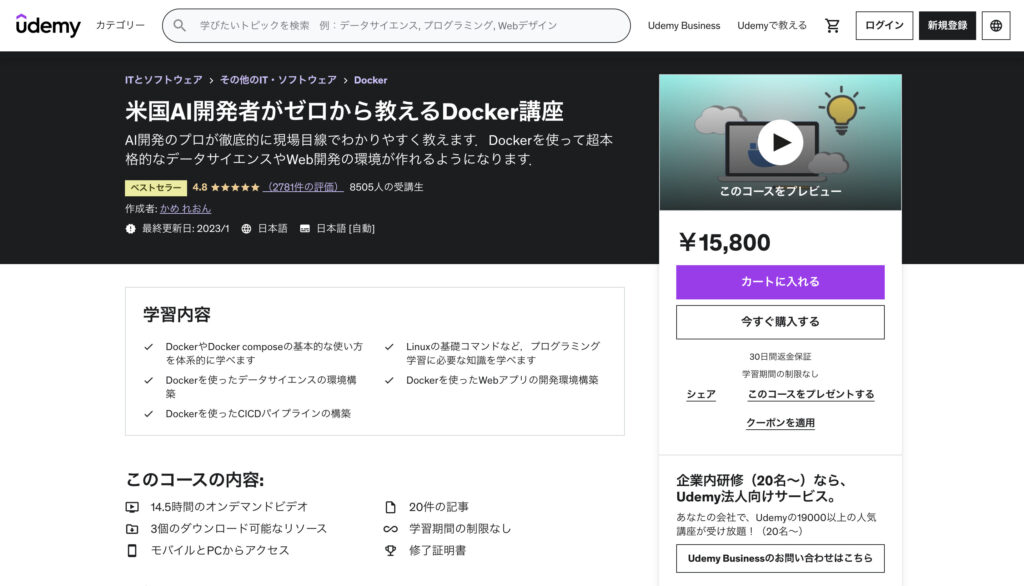Click the on-demand video icon

(132, 507)
